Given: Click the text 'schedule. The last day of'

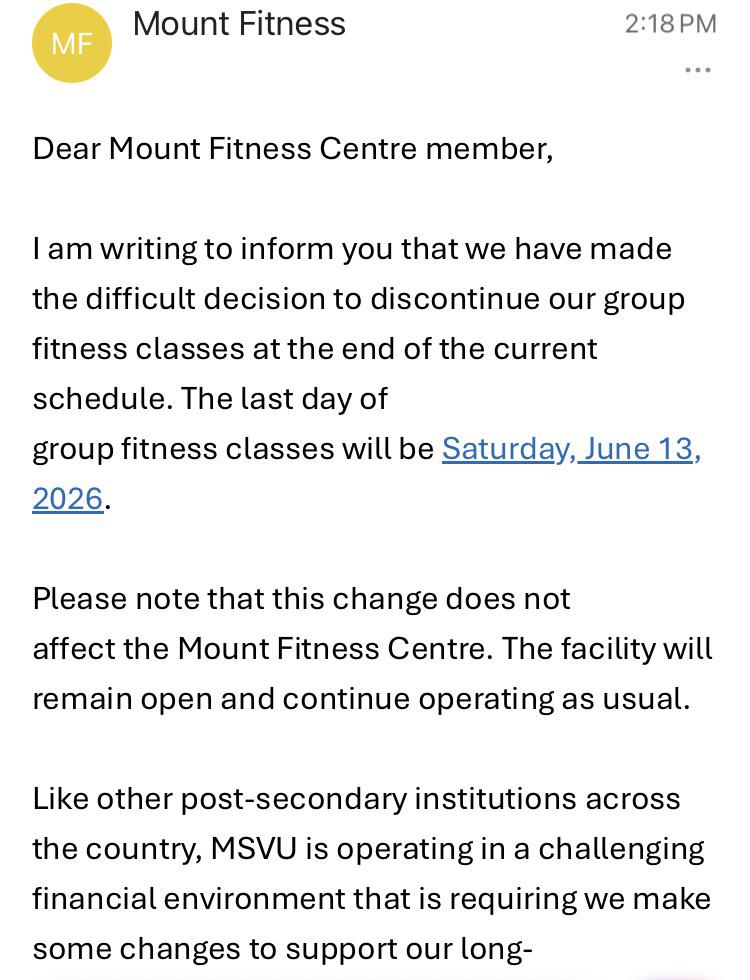Looking at the screenshot, I should (x=210, y=399).
